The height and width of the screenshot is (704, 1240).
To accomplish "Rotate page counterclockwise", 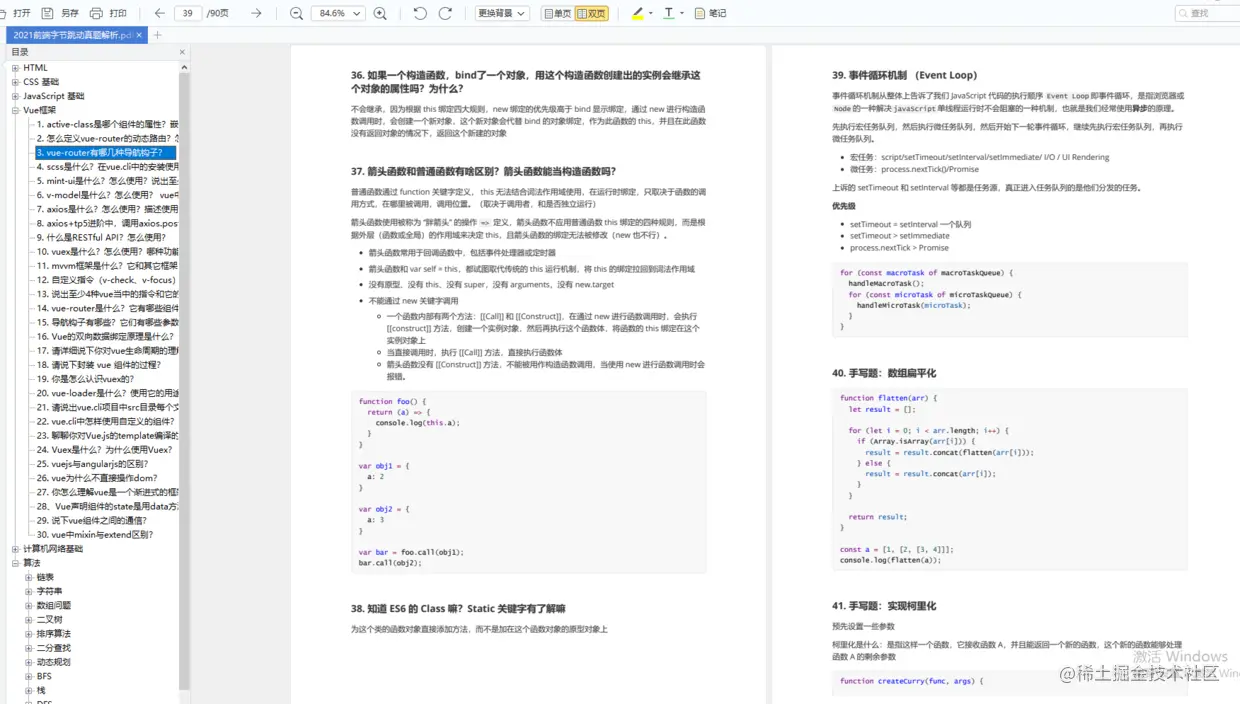I will pyautogui.click(x=420, y=13).
